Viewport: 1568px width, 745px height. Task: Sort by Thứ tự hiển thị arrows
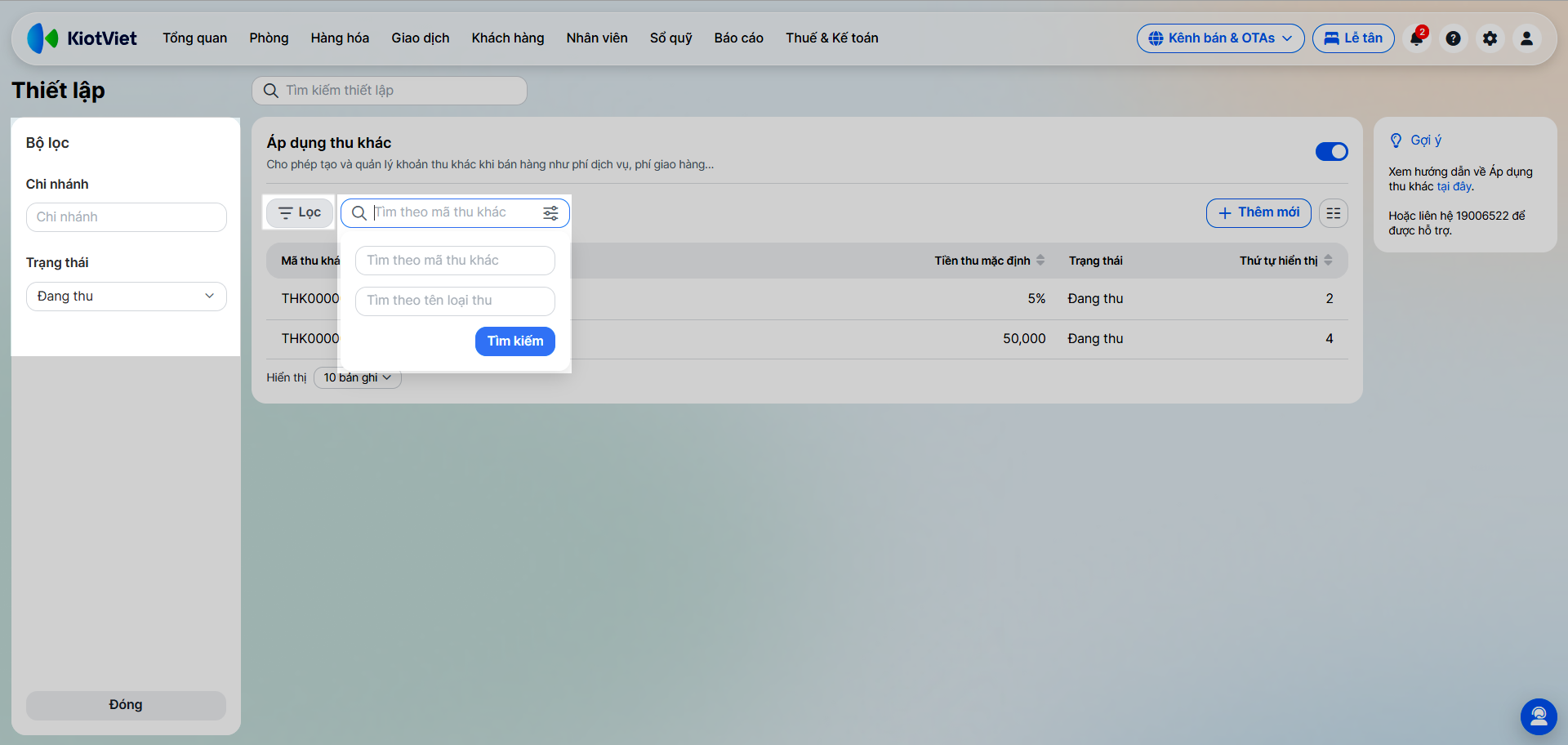click(1328, 261)
